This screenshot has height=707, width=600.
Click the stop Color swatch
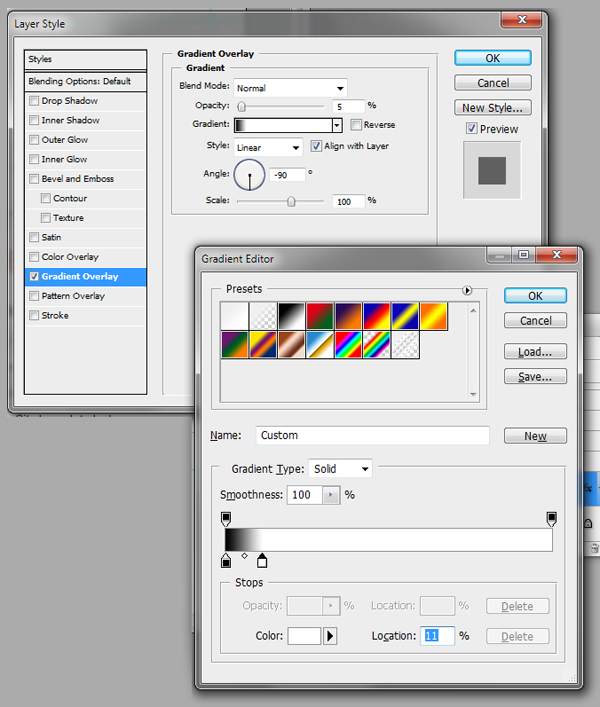coord(304,636)
